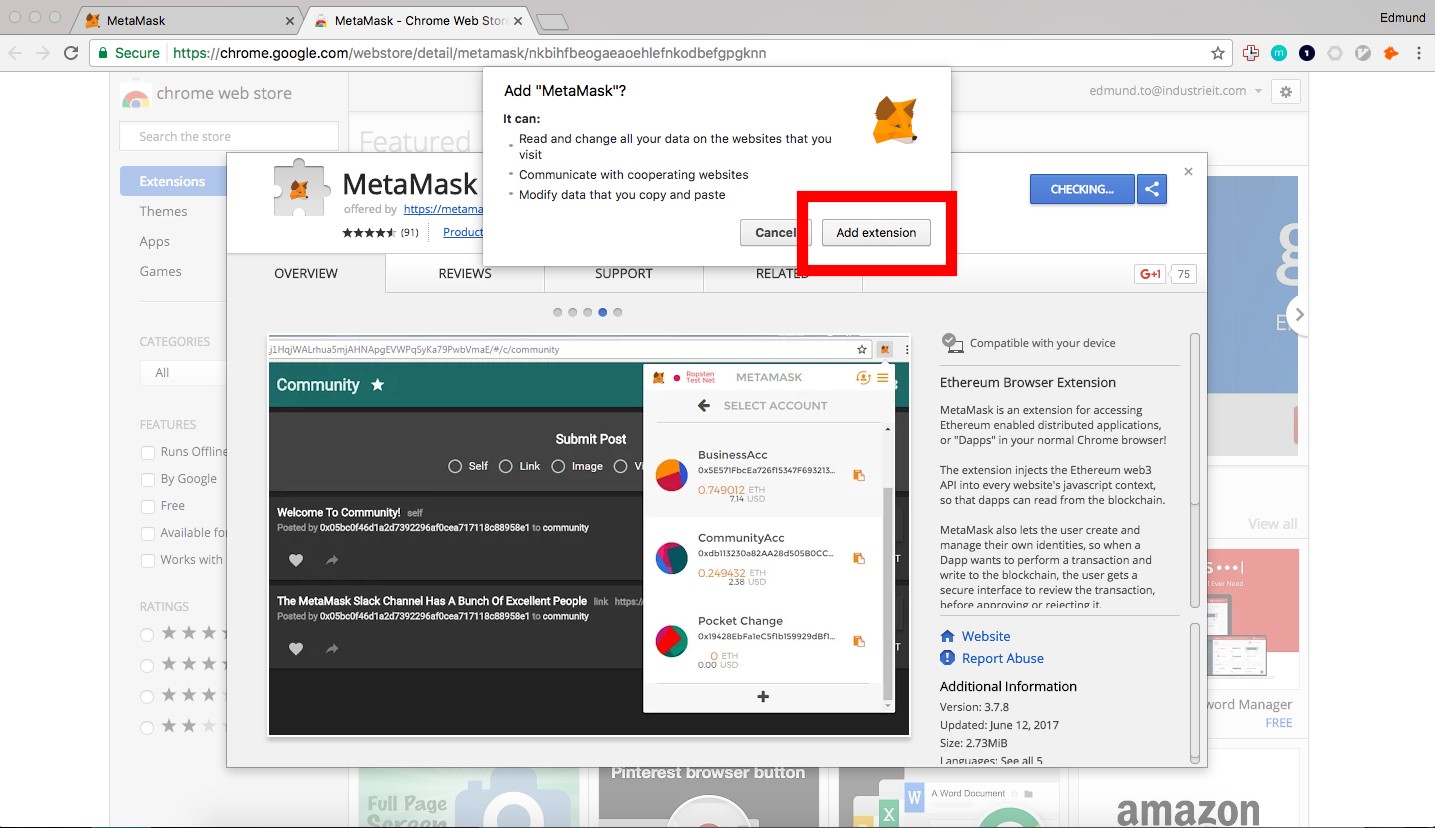
Task: Open the teal 'm' extension icon
Action: point(1279,53)
